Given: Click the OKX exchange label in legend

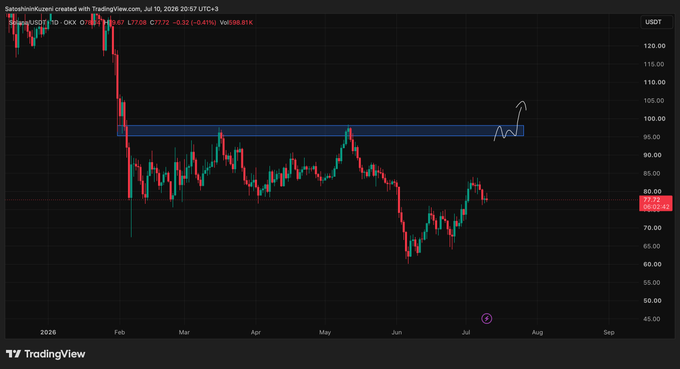Looking at the screenshot, I should coord(70,23).
